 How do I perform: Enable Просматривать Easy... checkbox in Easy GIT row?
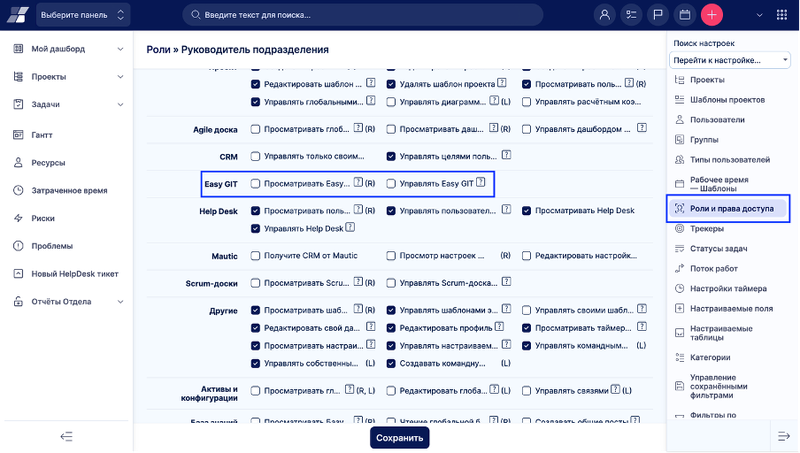[256, 184]
